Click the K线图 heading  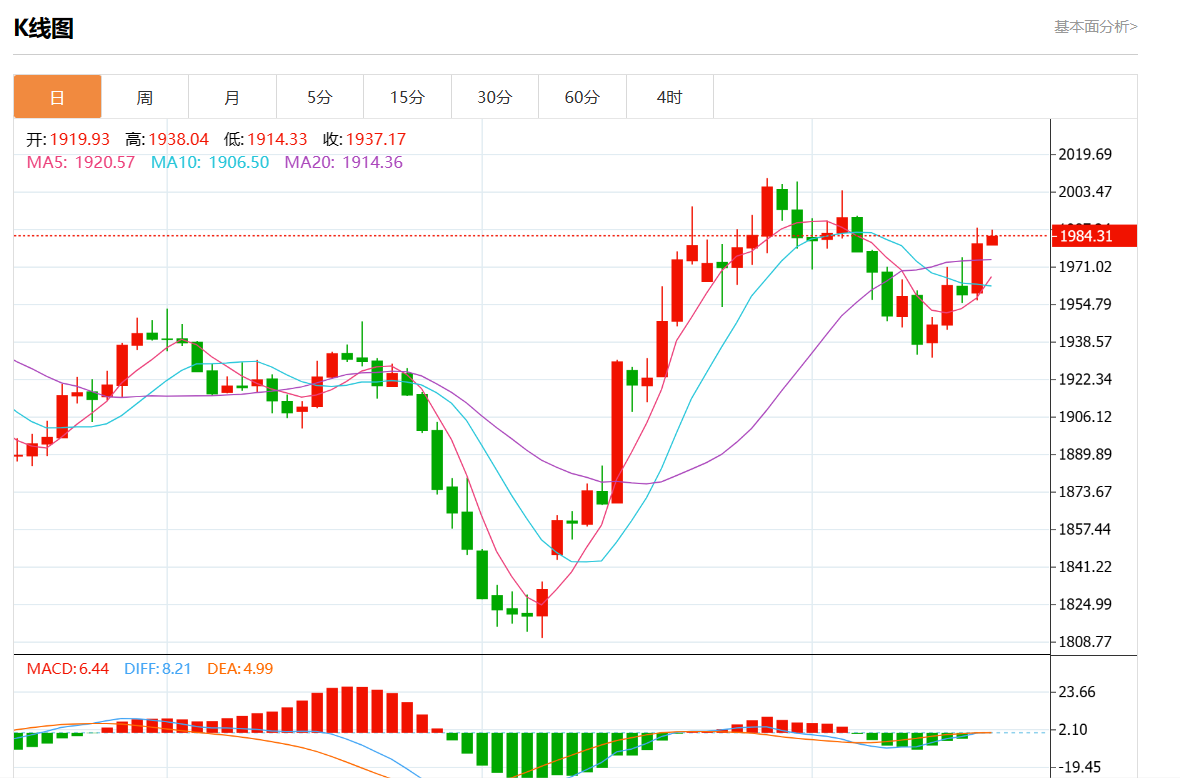click(x=44, y=29)
